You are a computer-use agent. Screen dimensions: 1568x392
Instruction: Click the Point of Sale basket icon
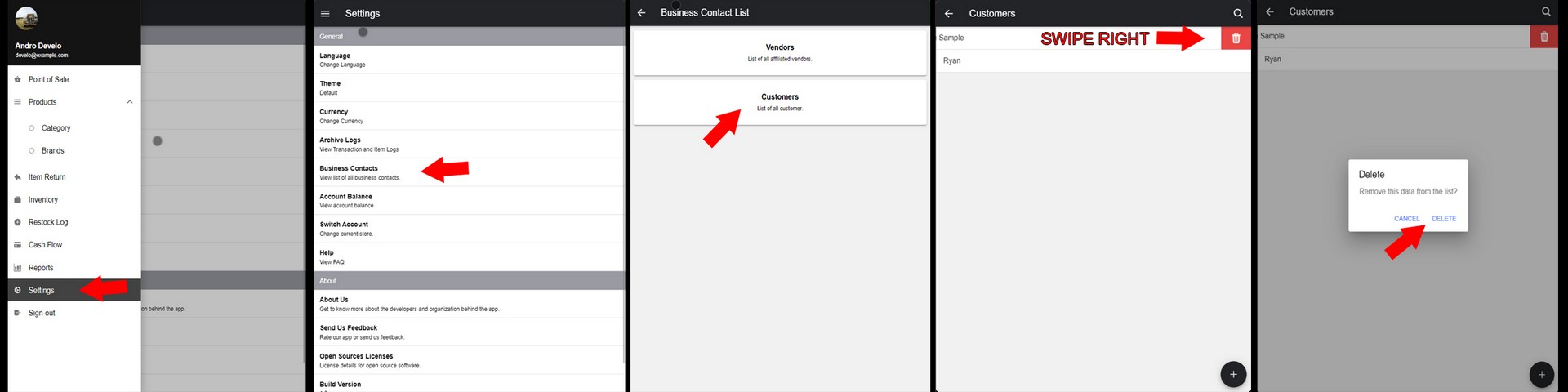(x=18, y=80)
